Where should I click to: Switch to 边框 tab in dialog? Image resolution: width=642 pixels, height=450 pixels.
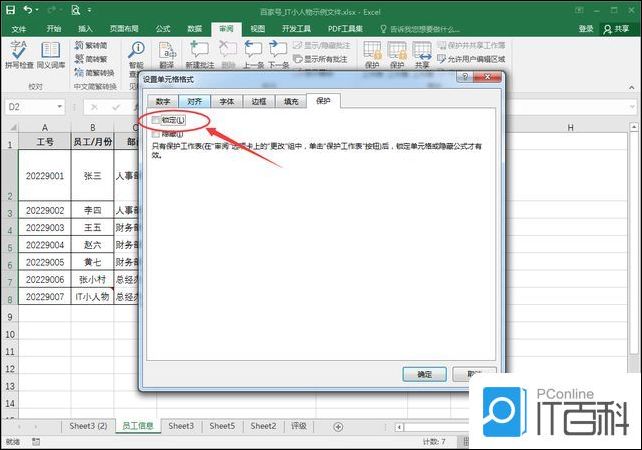[x=259, y=101]
